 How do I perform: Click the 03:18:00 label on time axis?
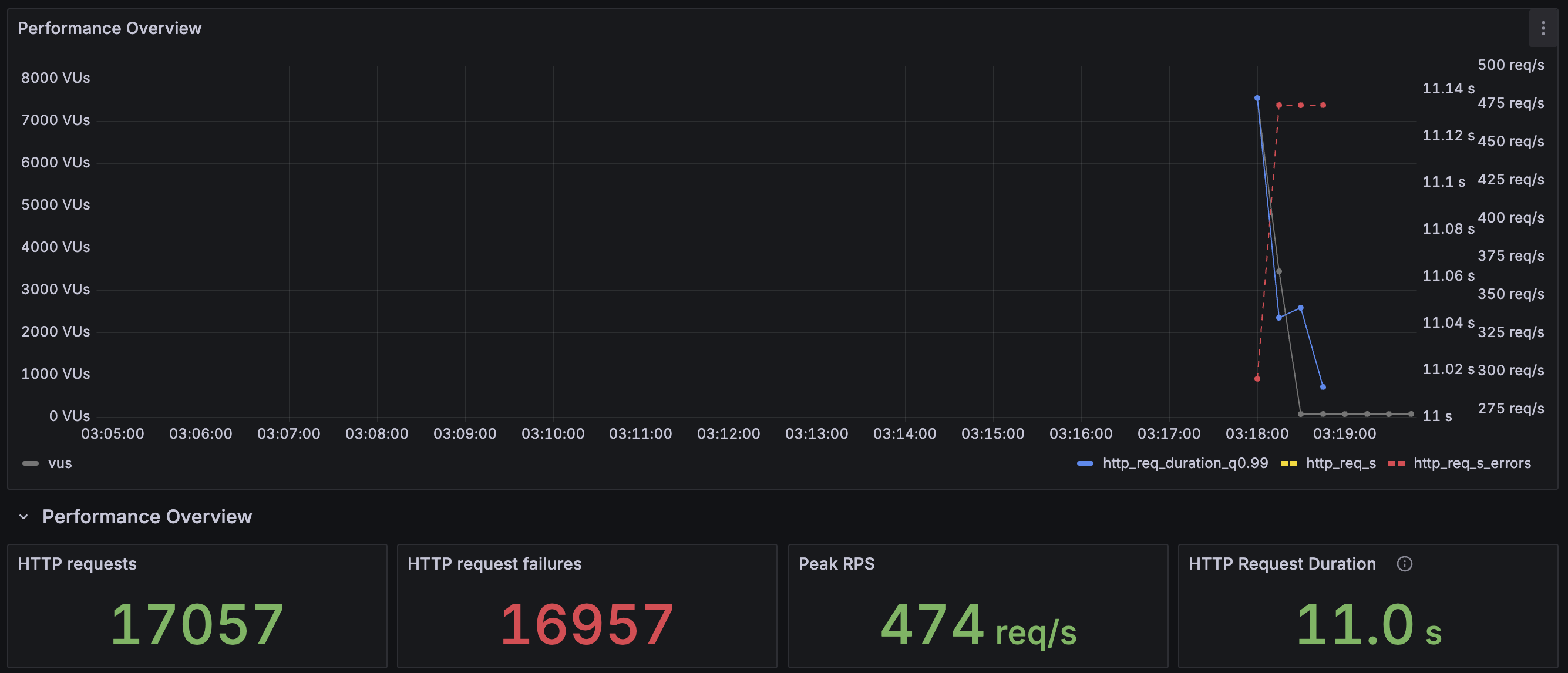coord(1256,434)
